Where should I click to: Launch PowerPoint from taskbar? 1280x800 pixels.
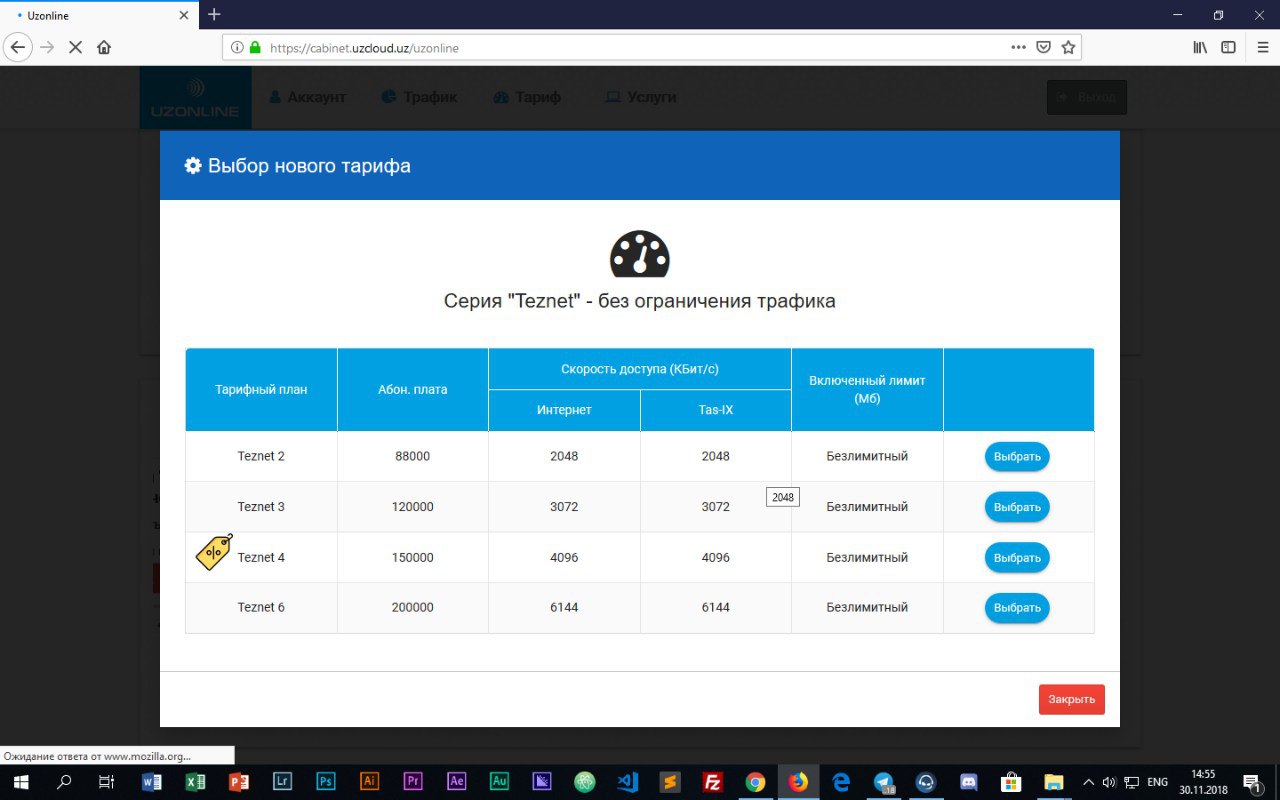pos(239,782)
